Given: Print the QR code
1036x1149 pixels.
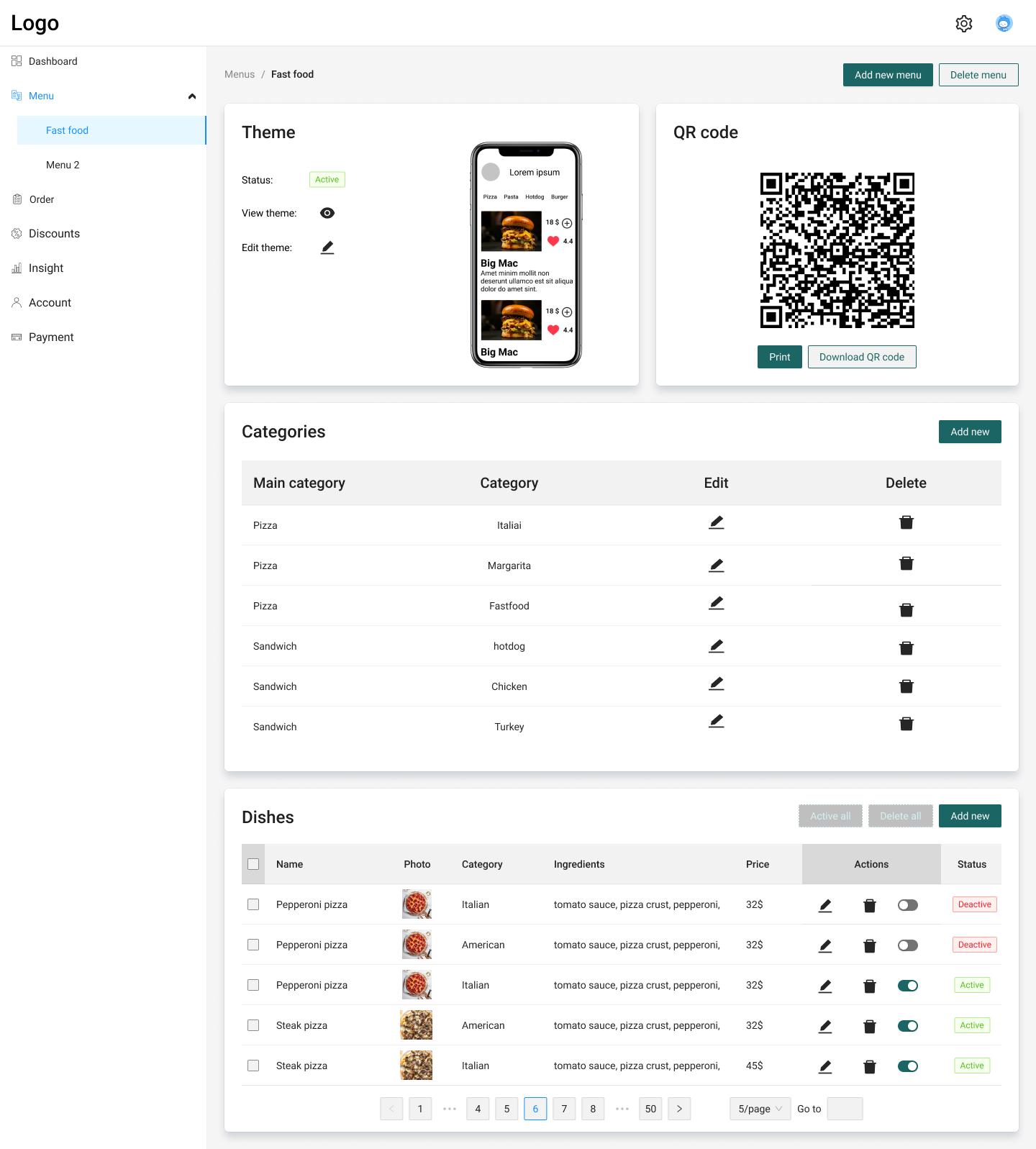Looking at the screenshot, I should coord(780,357).
